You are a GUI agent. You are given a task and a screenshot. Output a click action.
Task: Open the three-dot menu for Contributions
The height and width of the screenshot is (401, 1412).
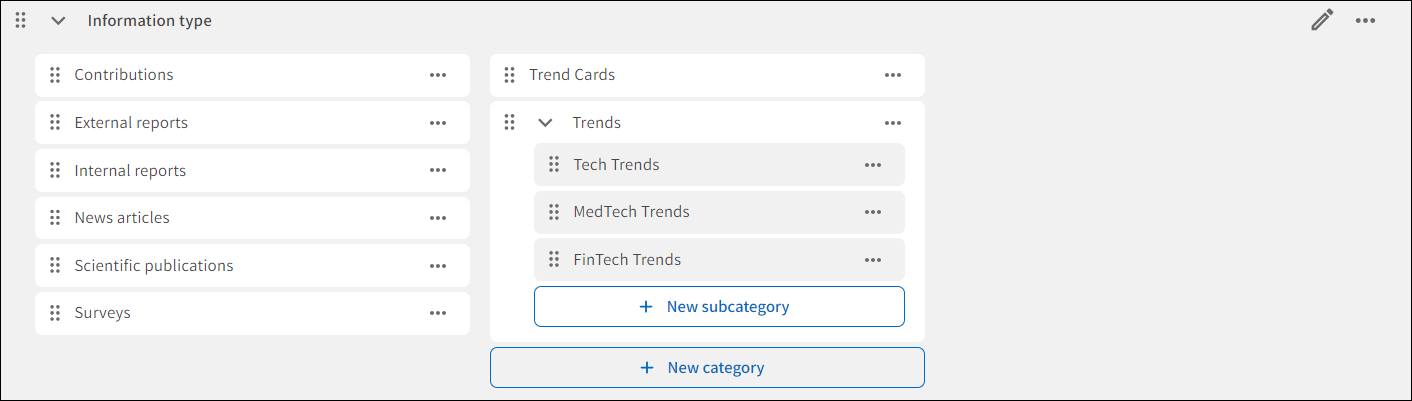[438, 75]
